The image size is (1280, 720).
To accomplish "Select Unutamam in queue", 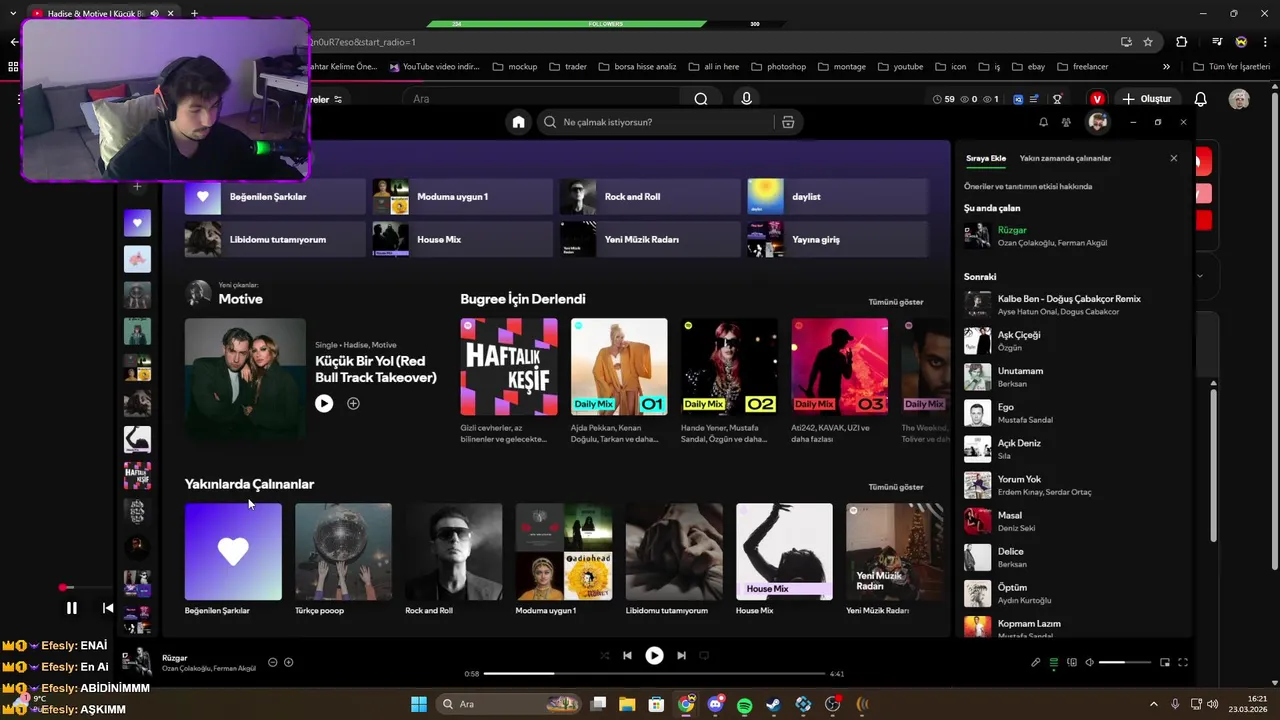I will point(1072,377).
